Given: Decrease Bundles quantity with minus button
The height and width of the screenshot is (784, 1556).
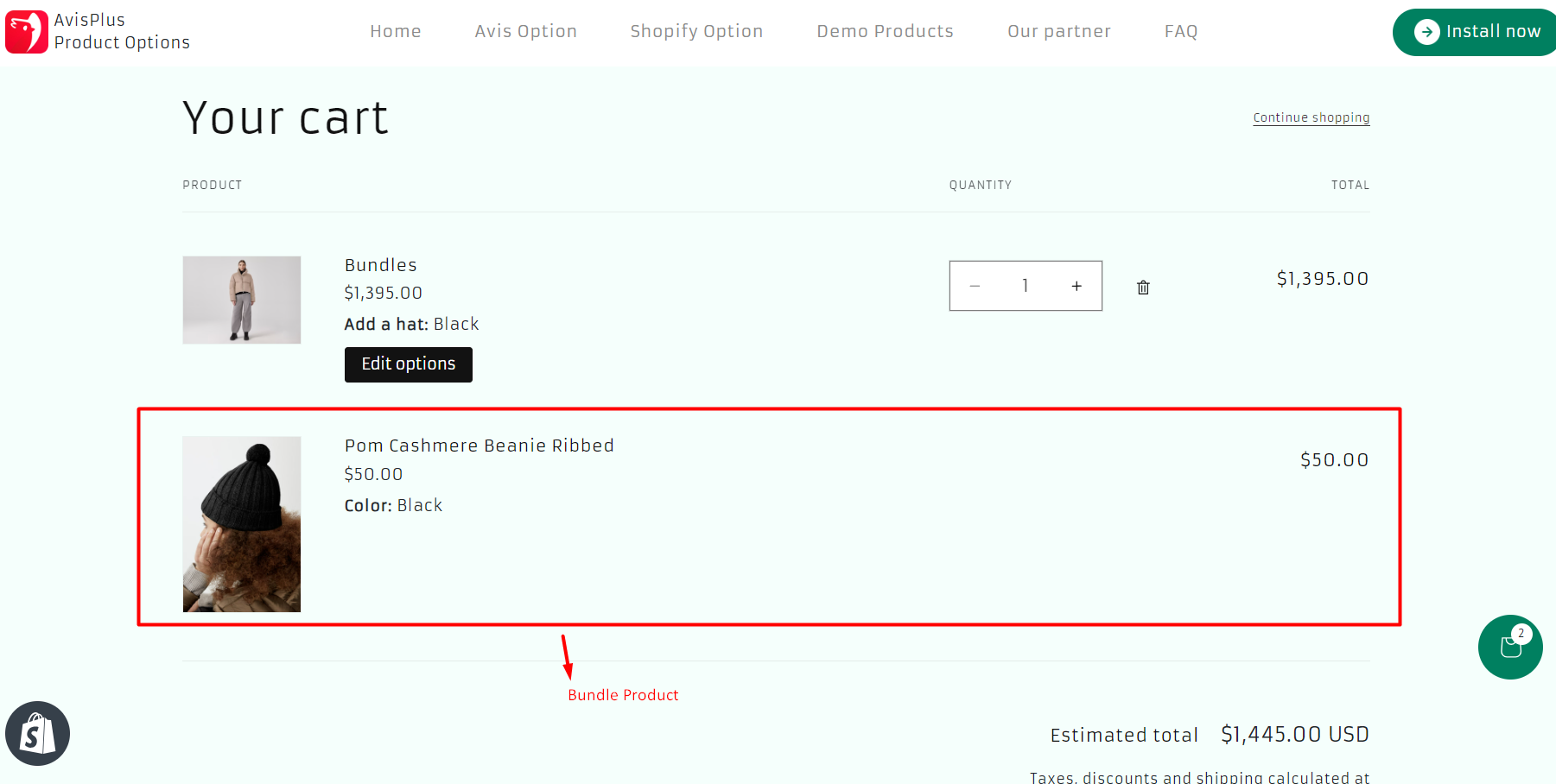Looking at the screenshot, I should tap(975, 286).
